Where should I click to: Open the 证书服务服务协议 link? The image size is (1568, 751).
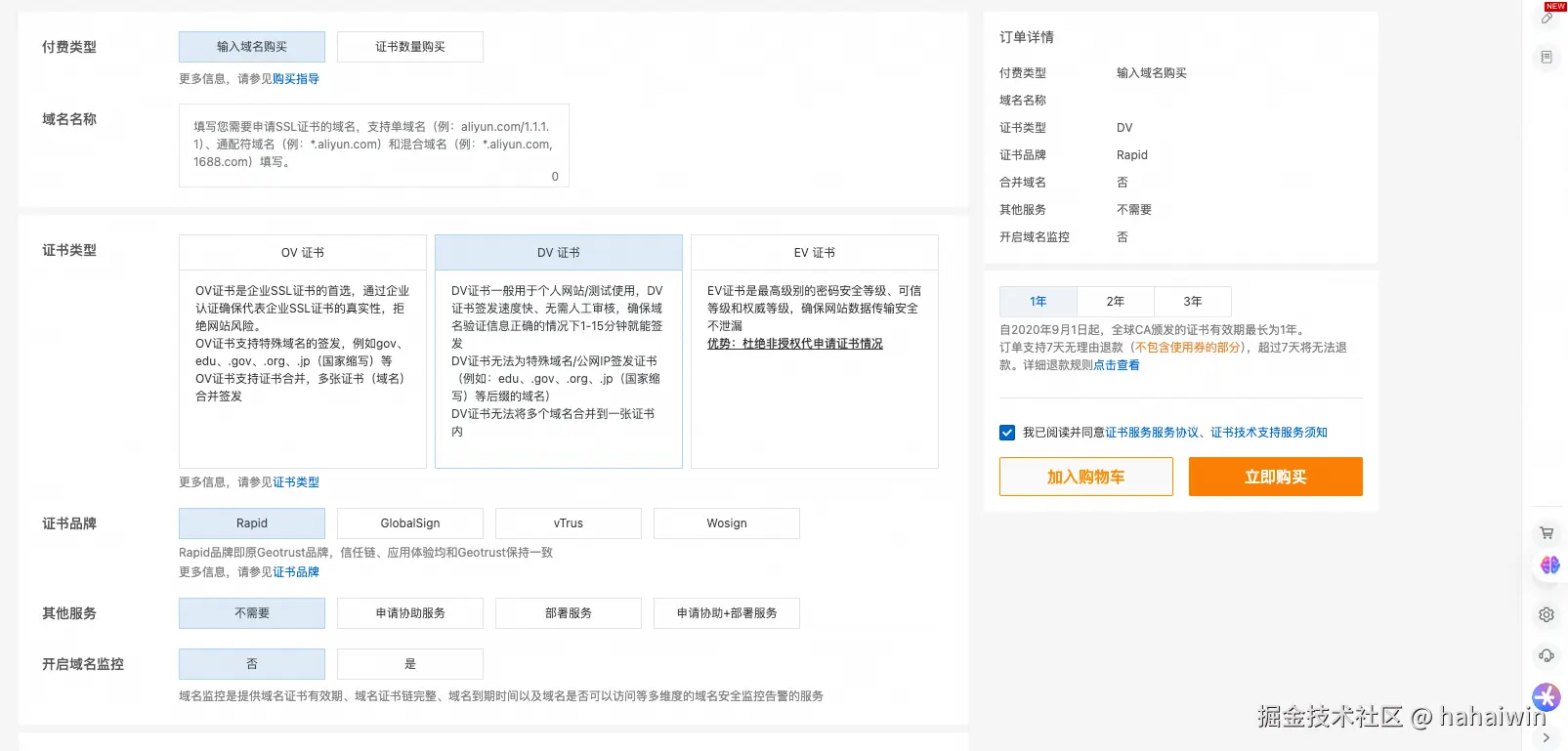pyautogui.click(x=1152, y=433)
